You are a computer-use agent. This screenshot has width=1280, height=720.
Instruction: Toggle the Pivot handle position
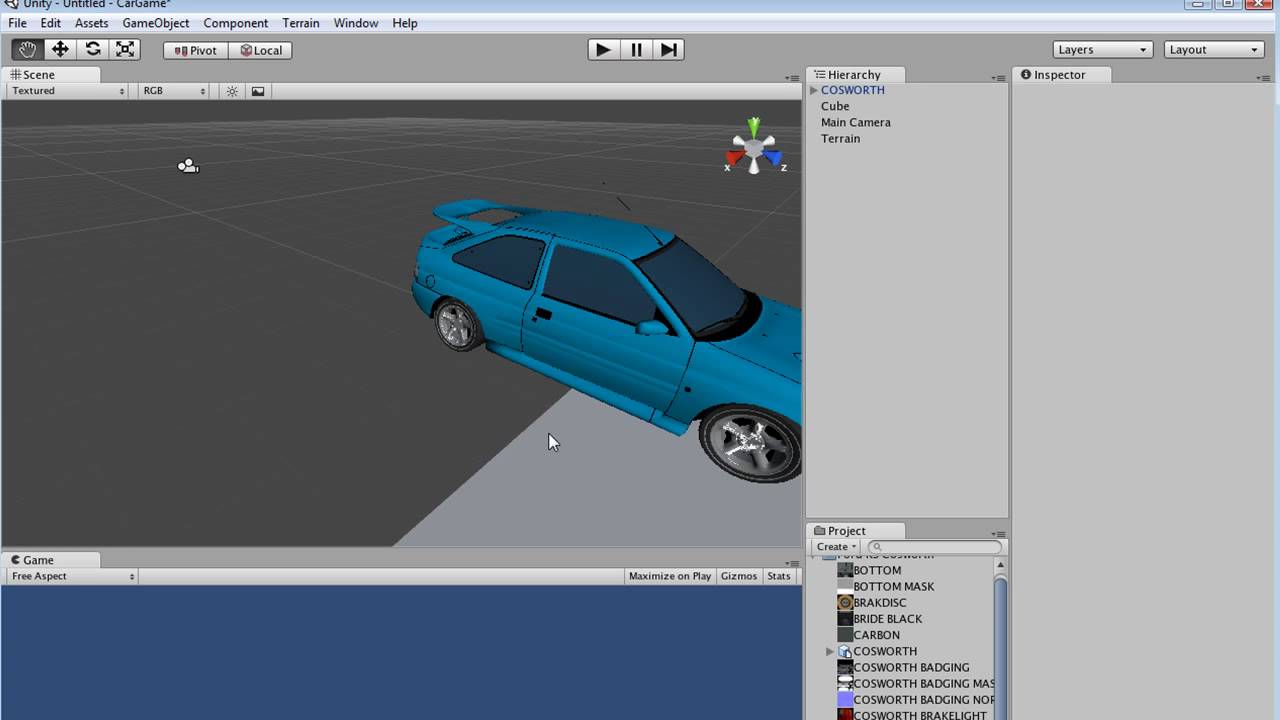click(x=196, y=50)
